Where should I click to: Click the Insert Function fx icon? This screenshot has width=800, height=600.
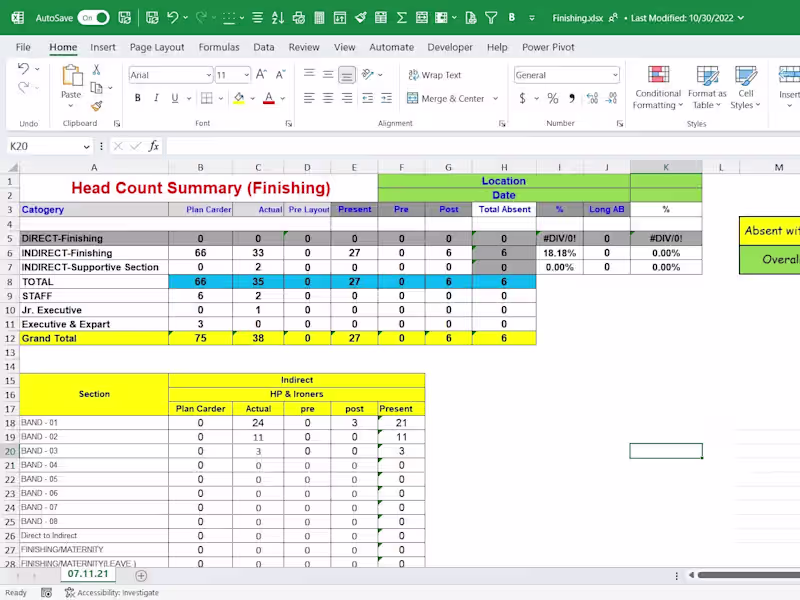[x=154, y=146]
